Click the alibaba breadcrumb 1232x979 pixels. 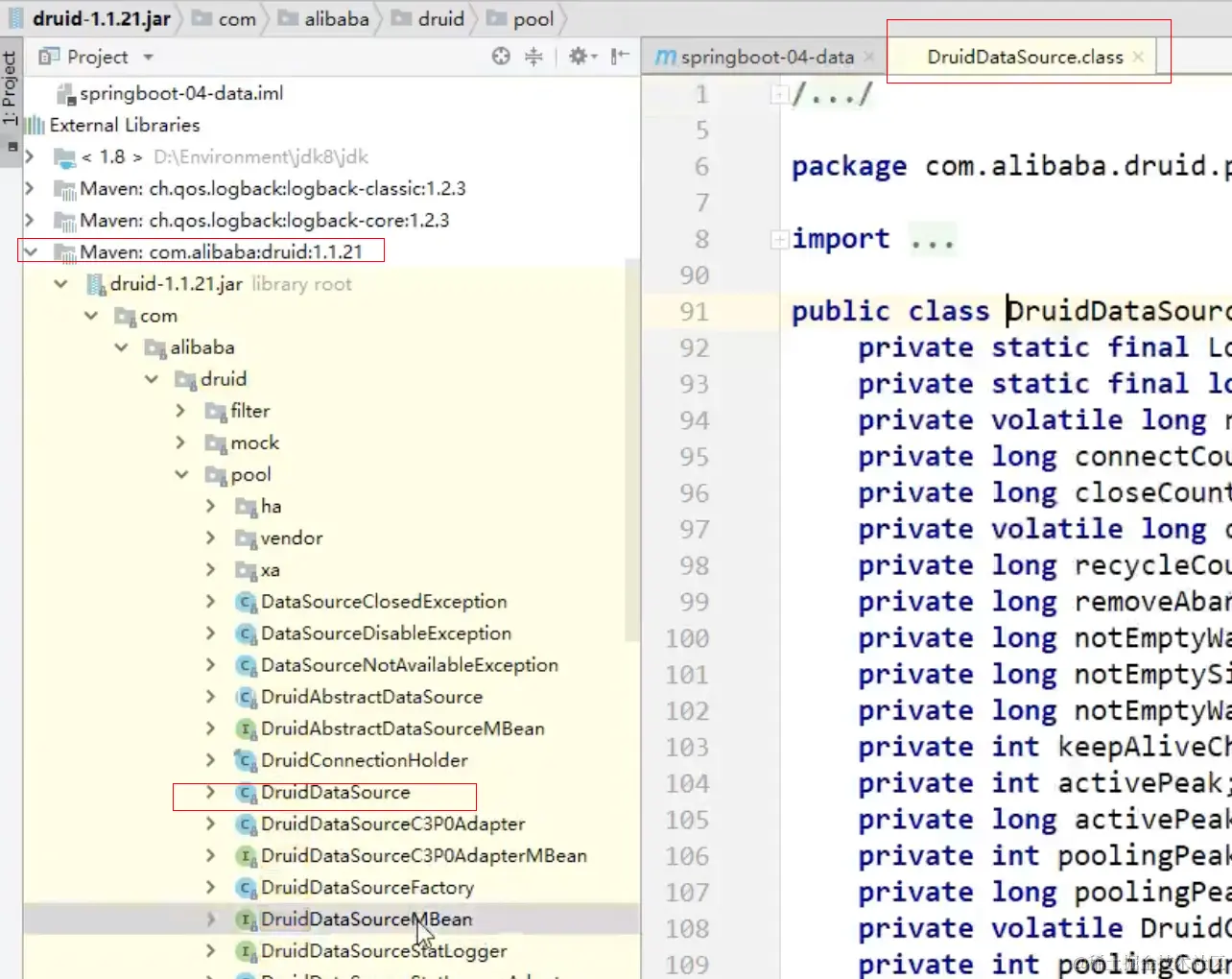pyautogui.click(x=325, y=19)
